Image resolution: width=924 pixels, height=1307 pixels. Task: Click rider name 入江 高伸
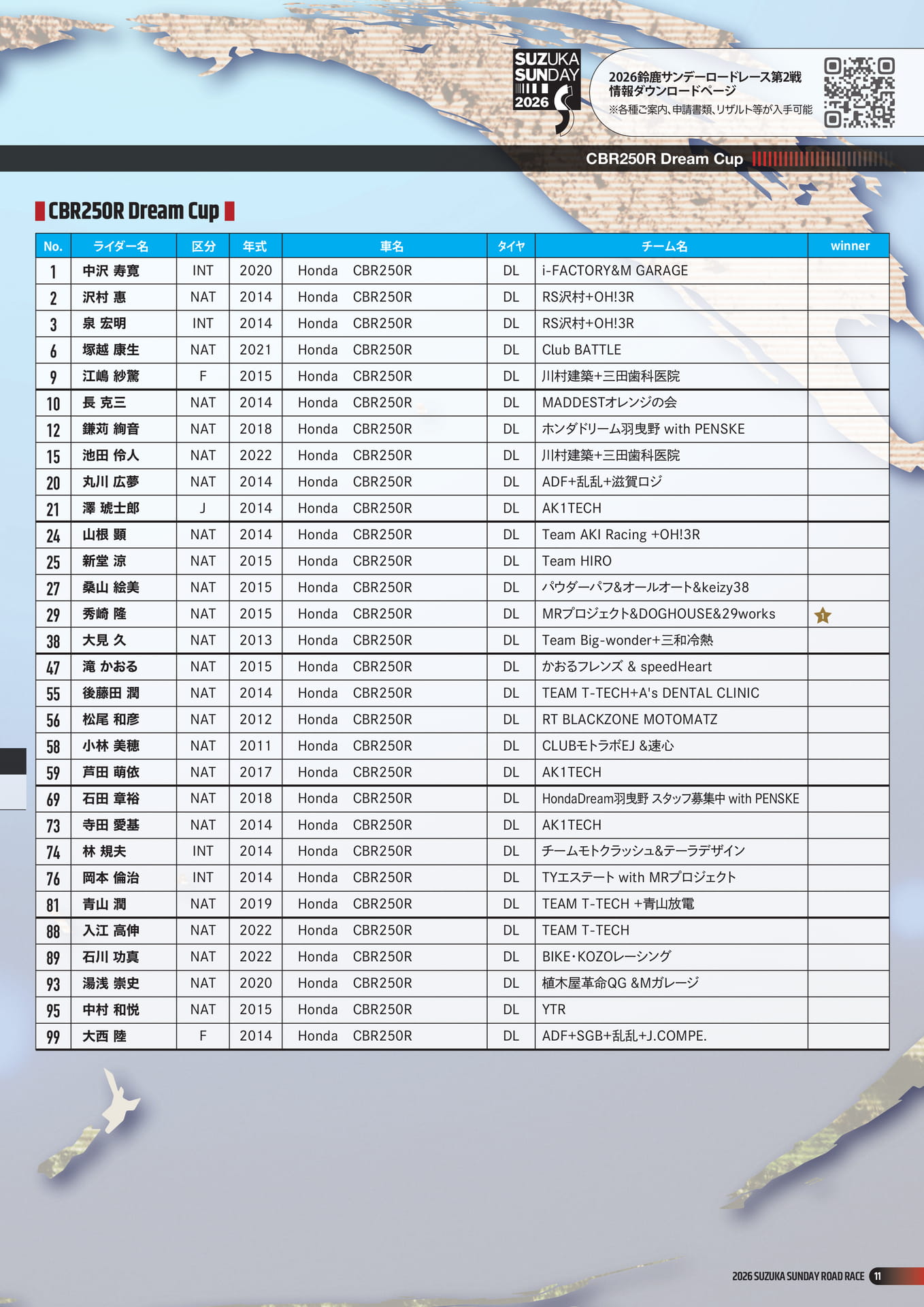(x=111, y=931)
